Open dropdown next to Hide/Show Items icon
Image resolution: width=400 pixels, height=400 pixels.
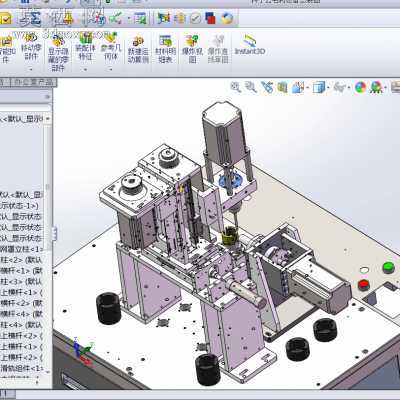349,88
